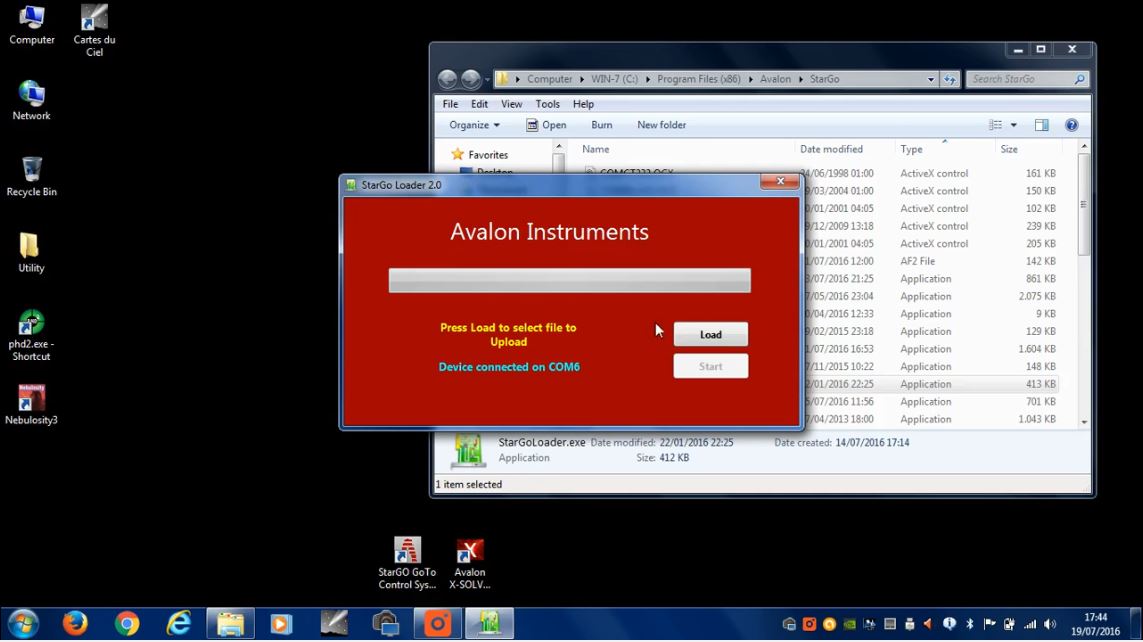Screen dimensions: 1143x642
Task: Open the Tools menu in Explorer
Action: tap(547, 104)
